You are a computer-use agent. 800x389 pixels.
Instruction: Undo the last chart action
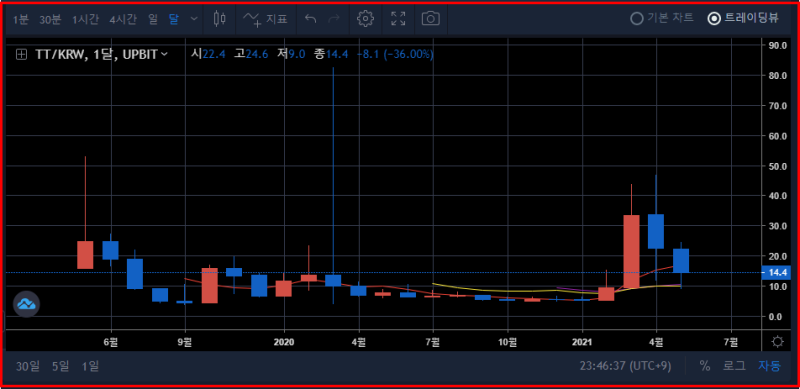tap(310, 19)
